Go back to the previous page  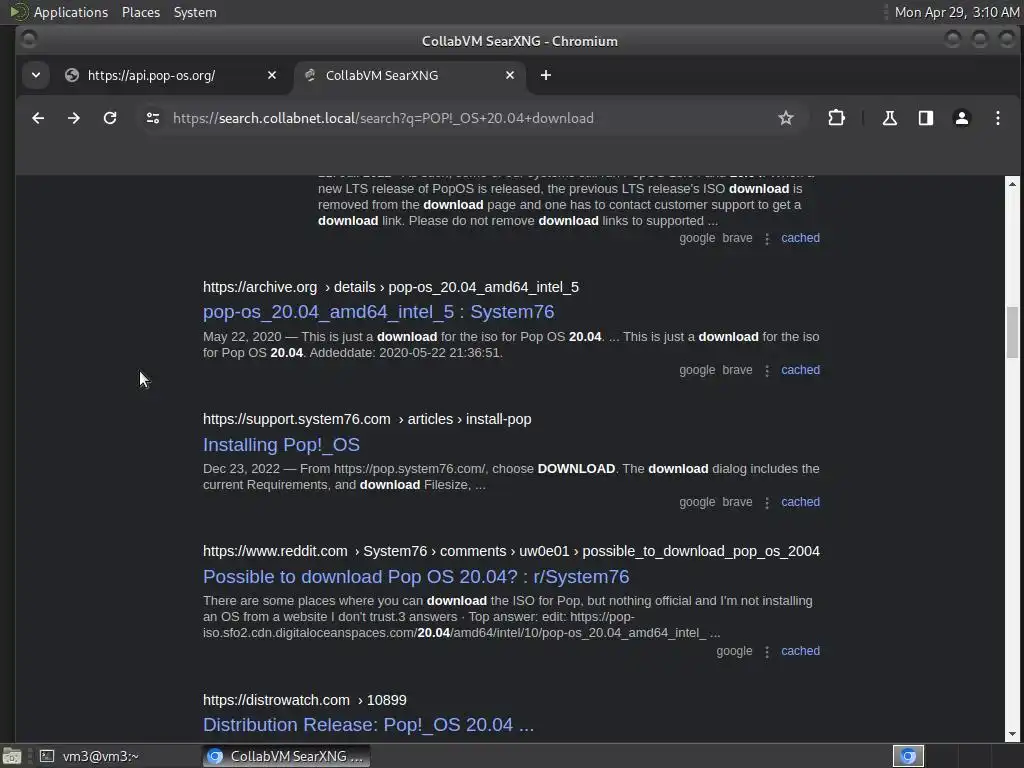tap(38, 118)
